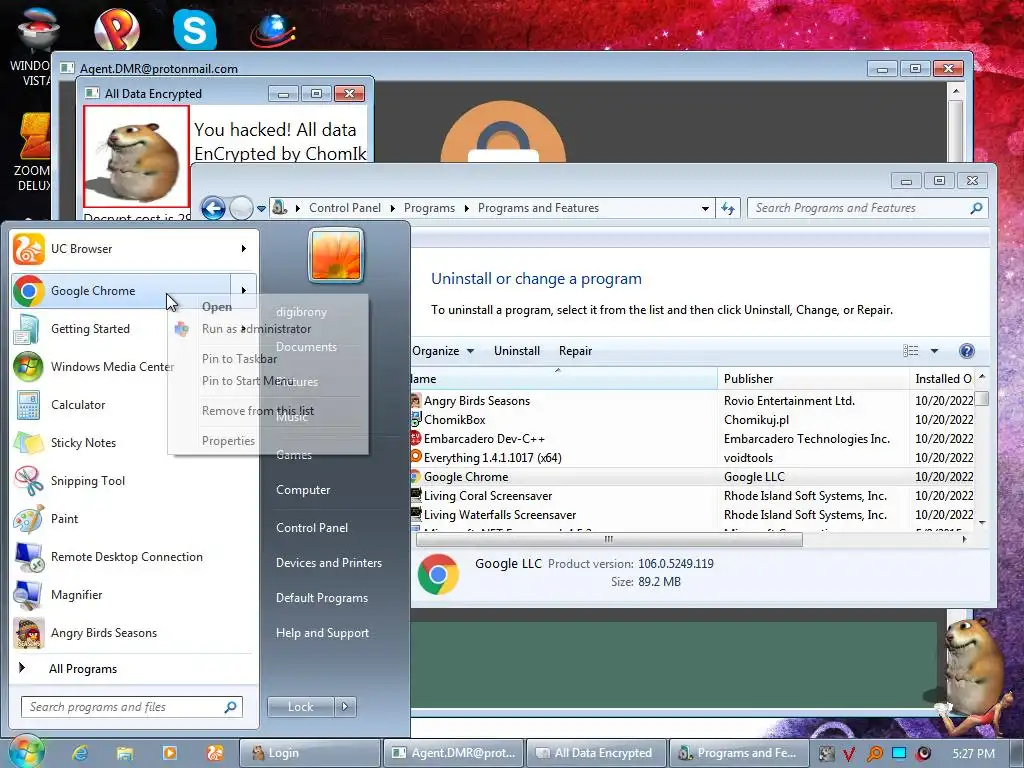
Task: Click the back arrow in Programs and Features
Action: [x=213, y=208]
